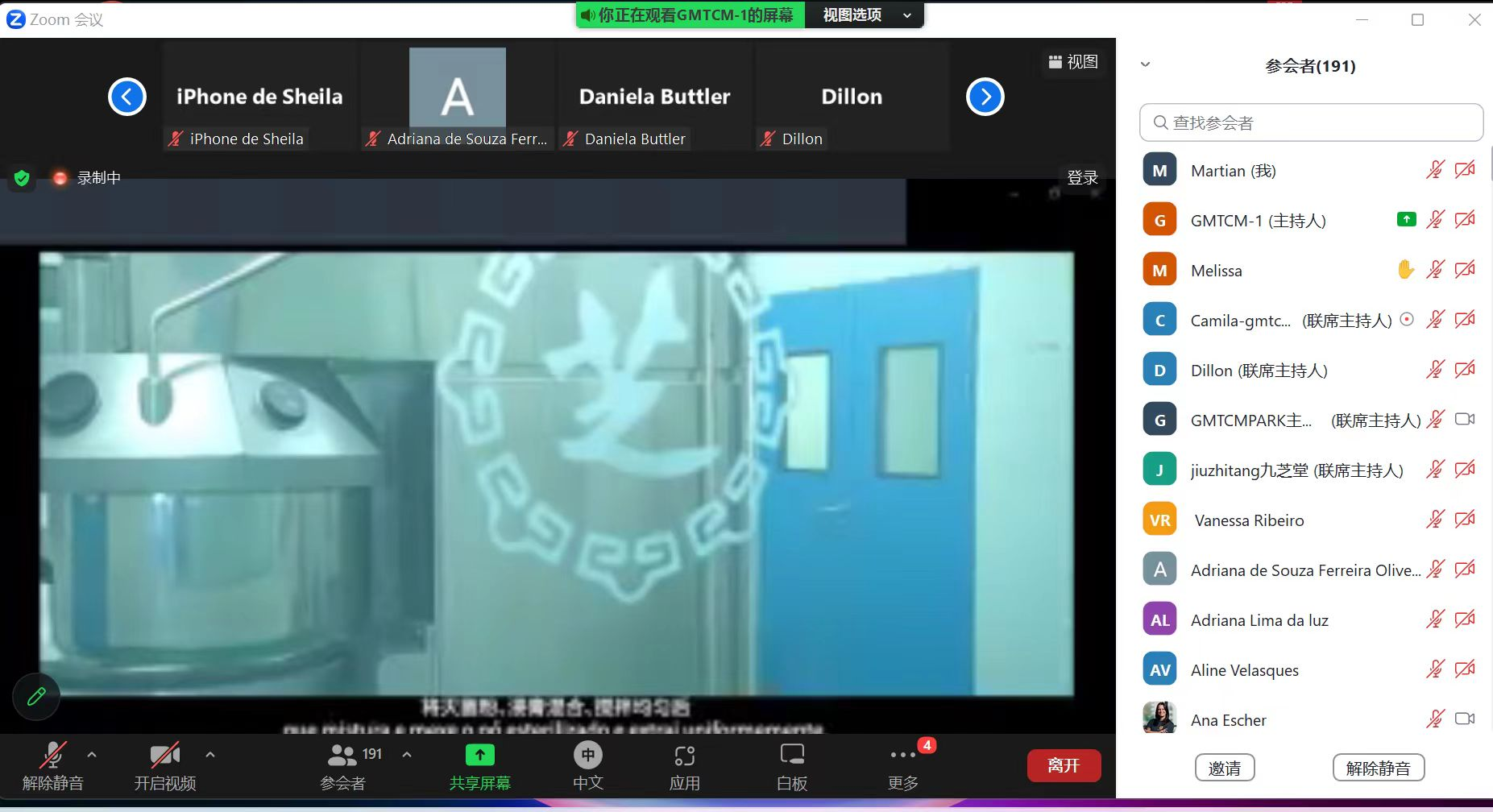Unmute microphone using 解除静音 toolbar button

(x=53, y=765)
